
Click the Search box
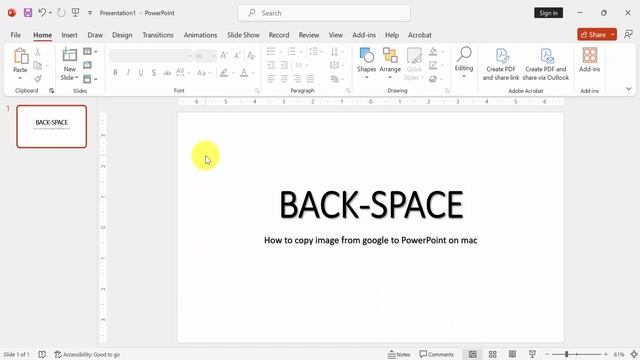coord(324,13)
